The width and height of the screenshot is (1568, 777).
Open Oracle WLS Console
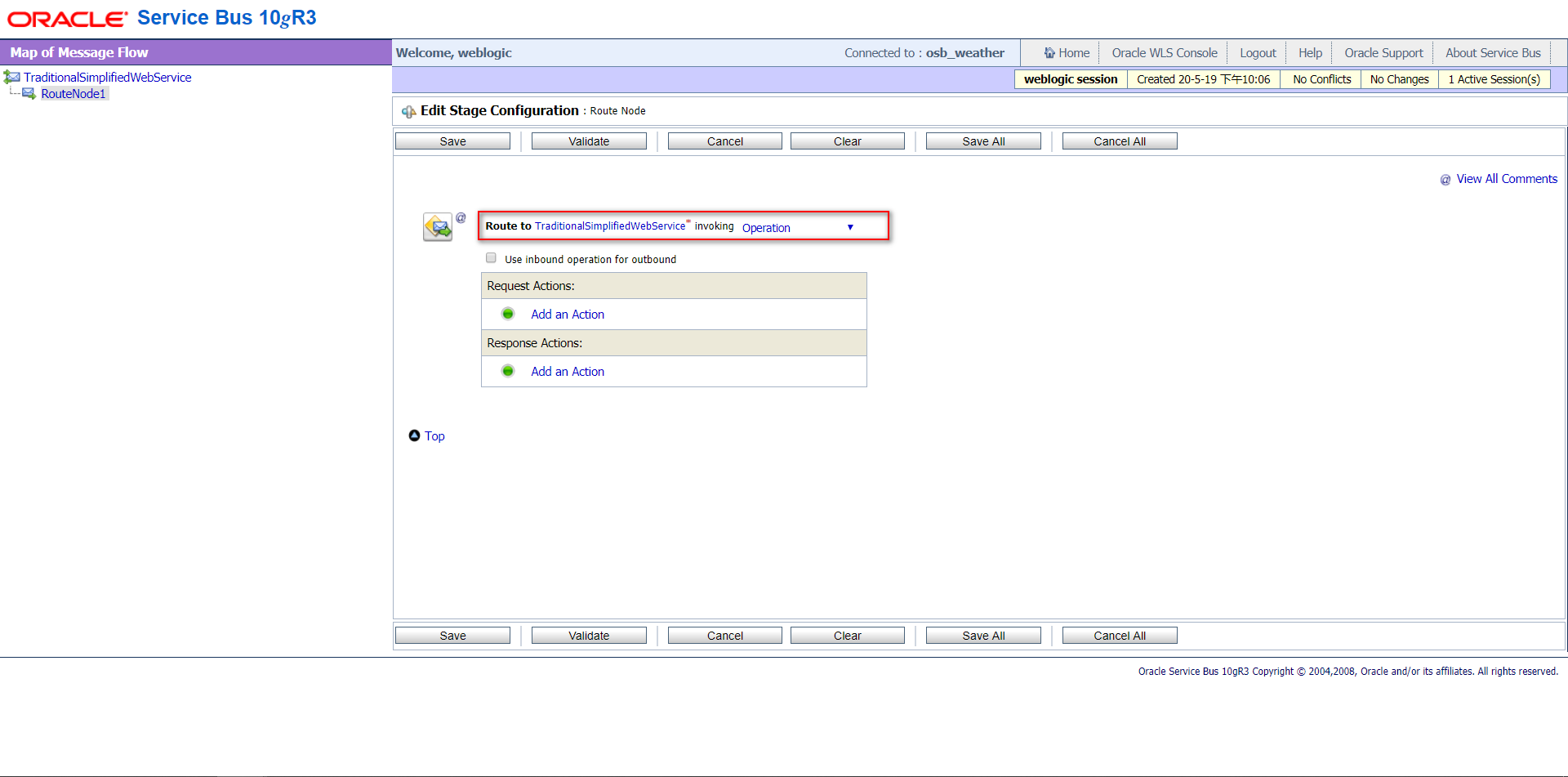tap(1165, 53)
